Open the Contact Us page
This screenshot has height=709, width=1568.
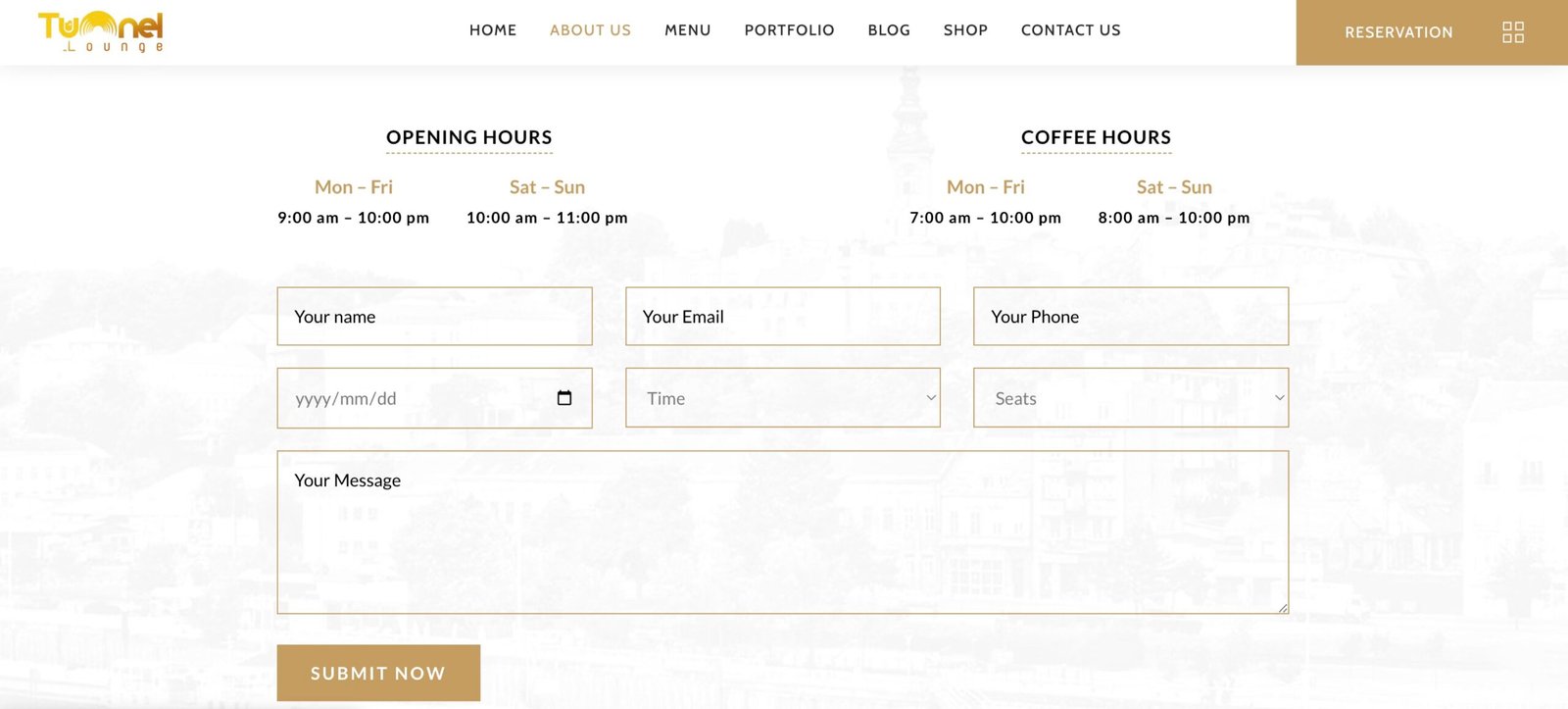click(1070, 30)
